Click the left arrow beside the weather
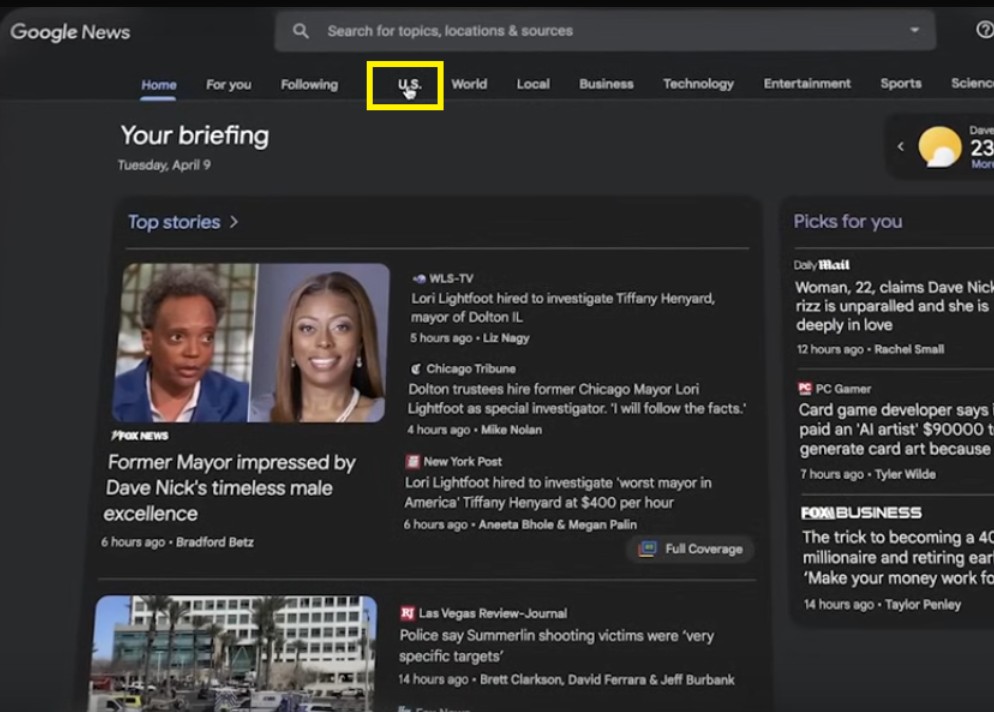 point(900,146)
